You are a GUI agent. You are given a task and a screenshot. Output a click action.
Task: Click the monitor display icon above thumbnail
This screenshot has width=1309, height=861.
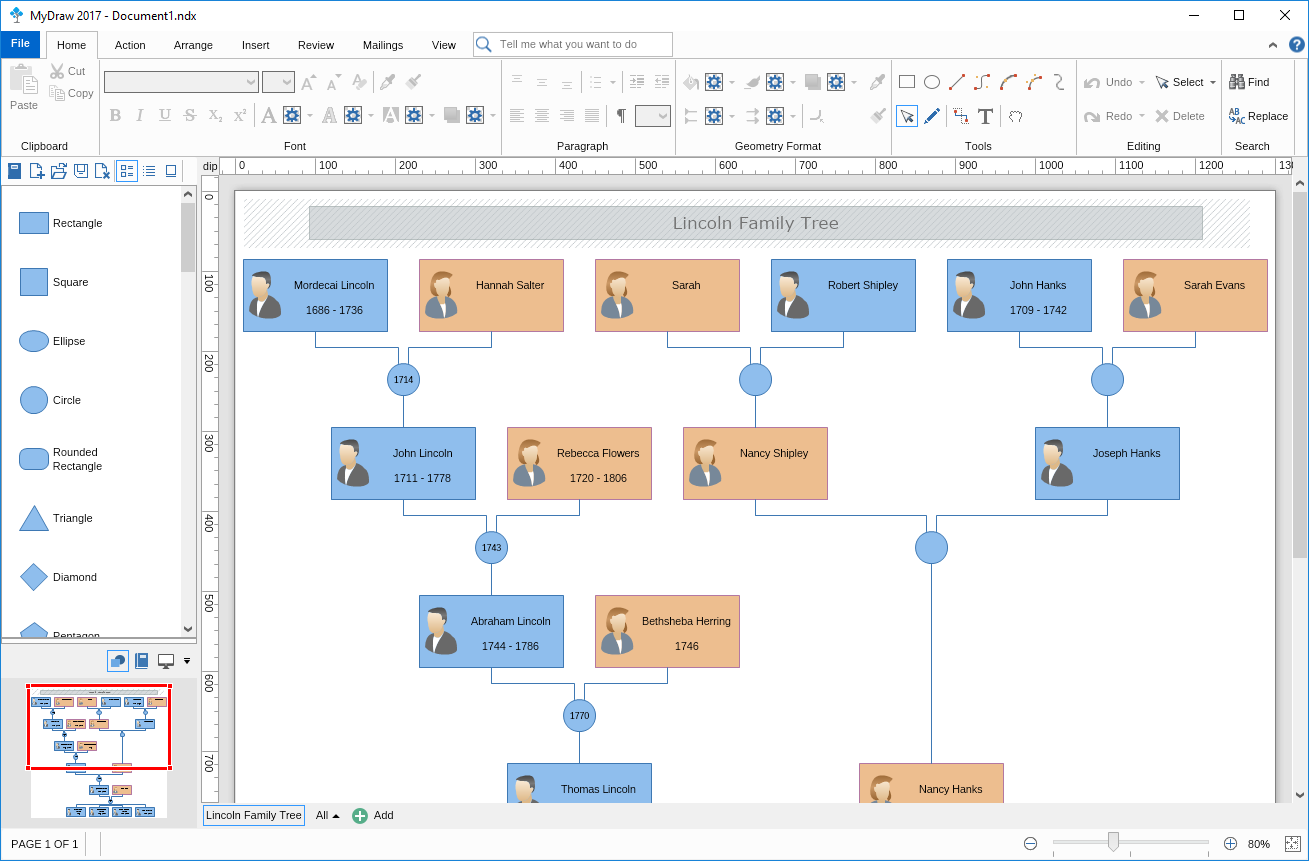(x=166, y=661)
